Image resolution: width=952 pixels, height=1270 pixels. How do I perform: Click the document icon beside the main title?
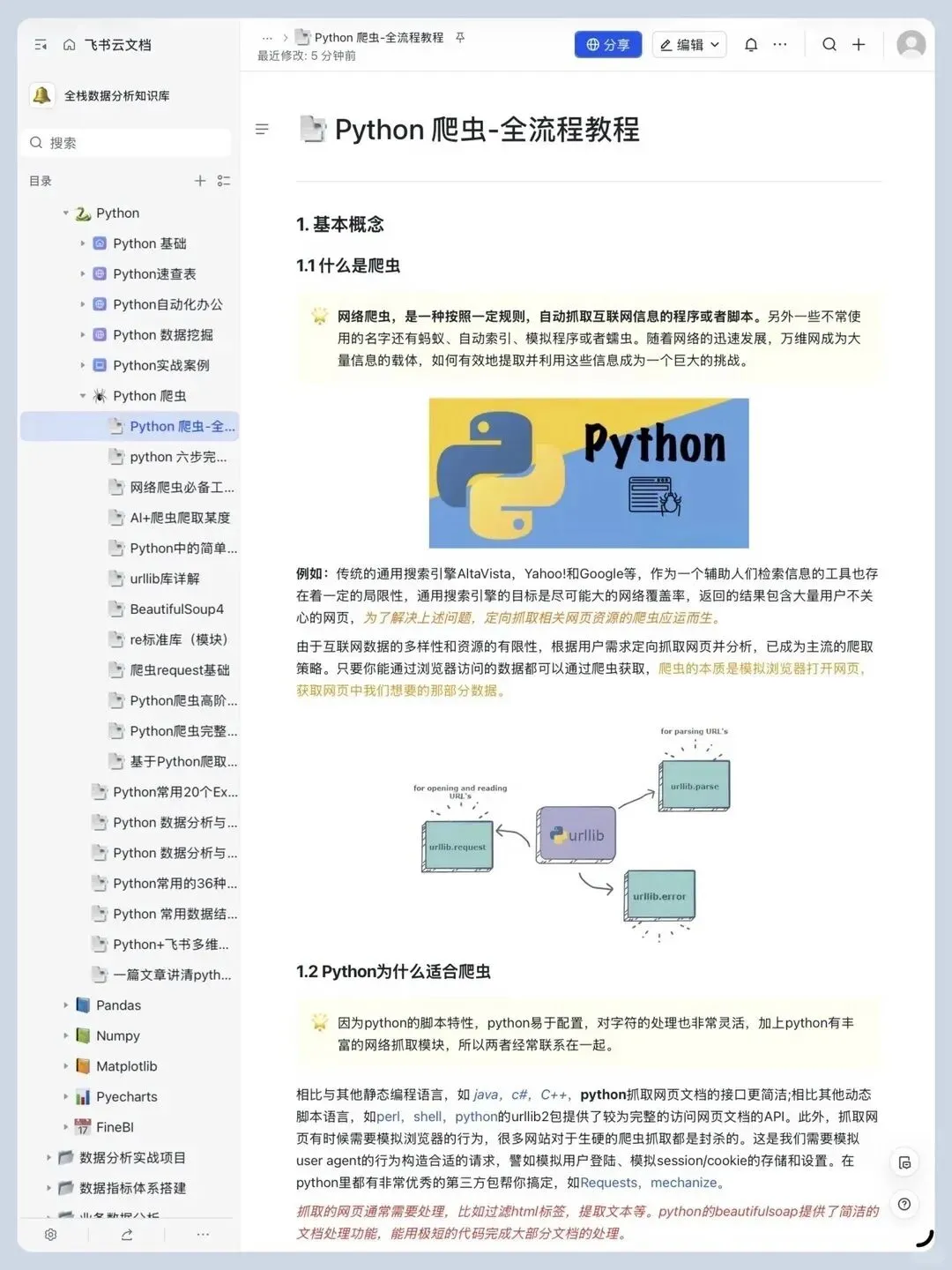click(312, 130)
